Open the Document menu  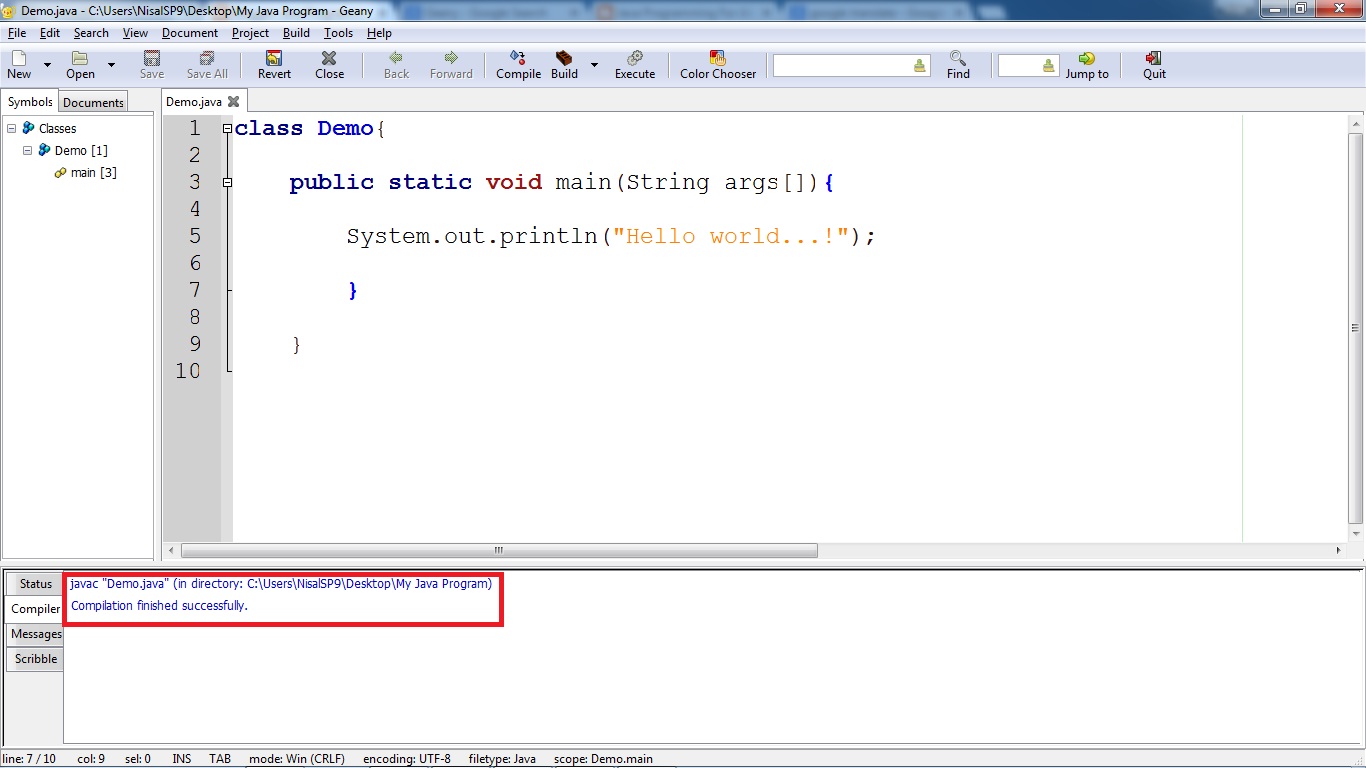tap(190, 33)
